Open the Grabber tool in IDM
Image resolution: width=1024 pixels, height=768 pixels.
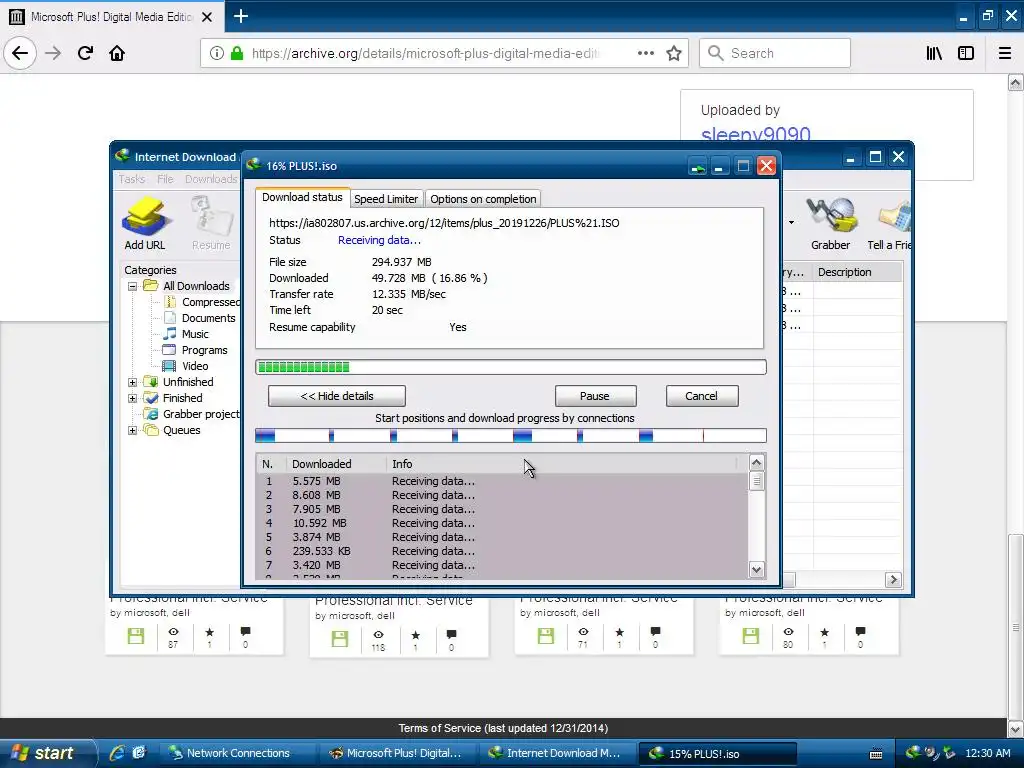tap(830, 223)
